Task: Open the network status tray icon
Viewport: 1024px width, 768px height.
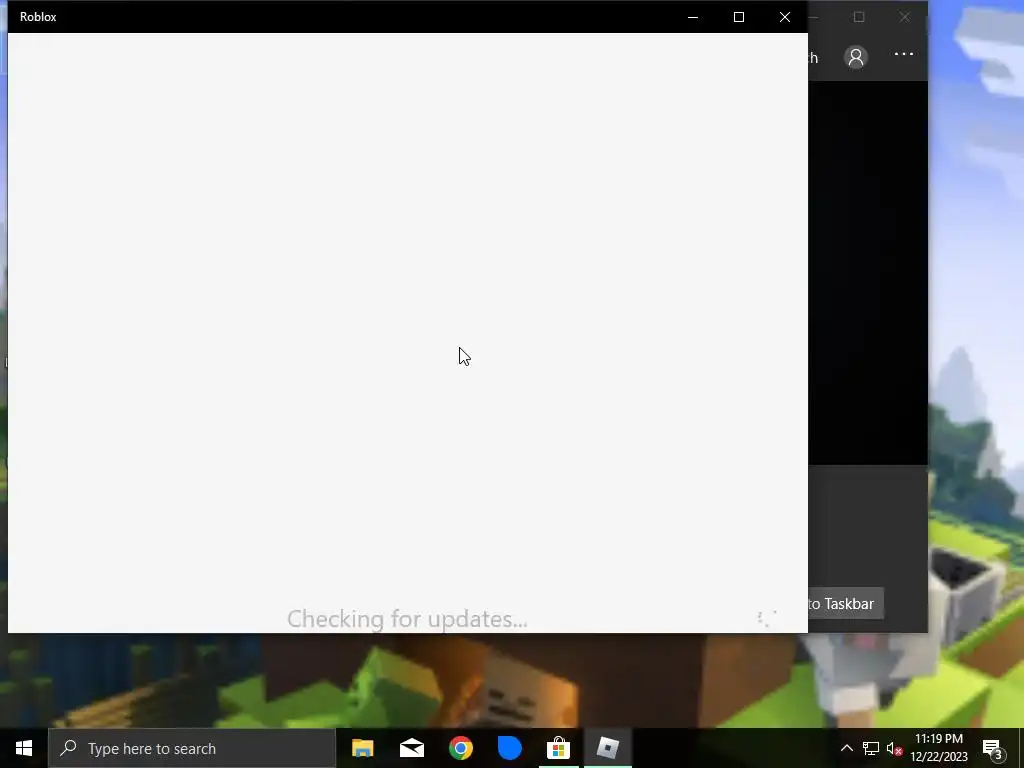Action: pos(871,748)
